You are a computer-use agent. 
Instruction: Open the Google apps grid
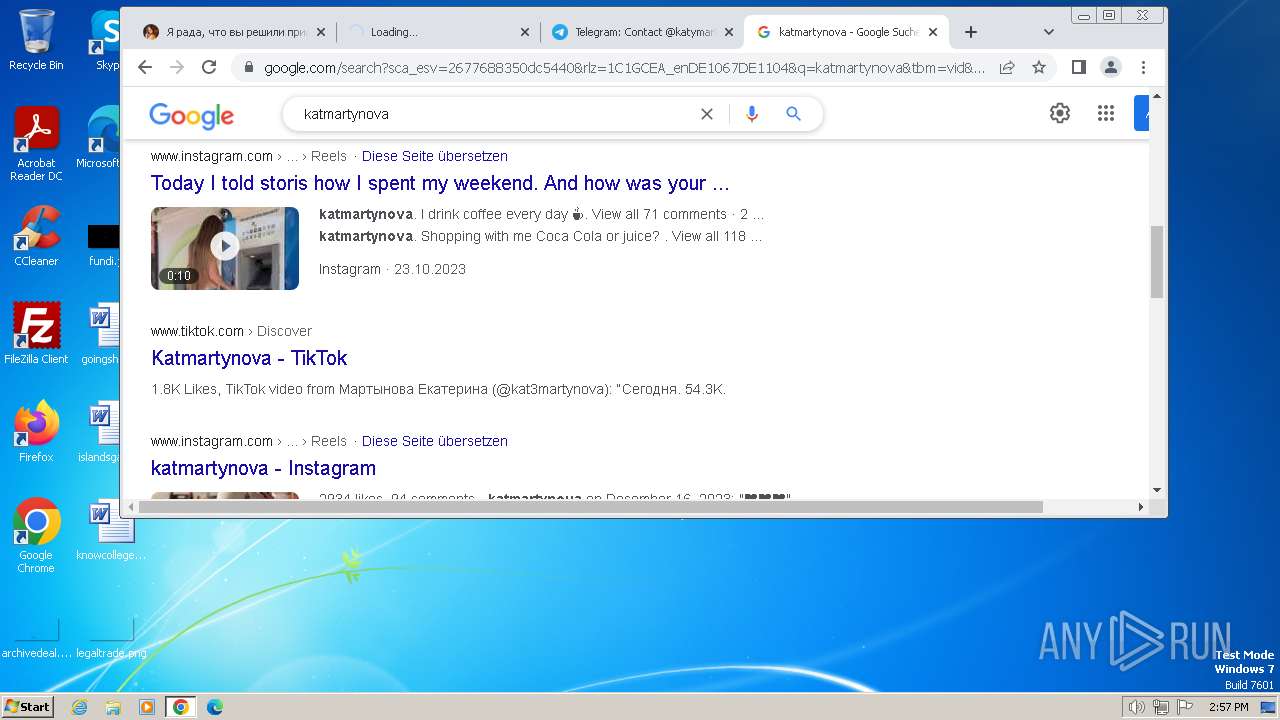tap(1105, 113)
